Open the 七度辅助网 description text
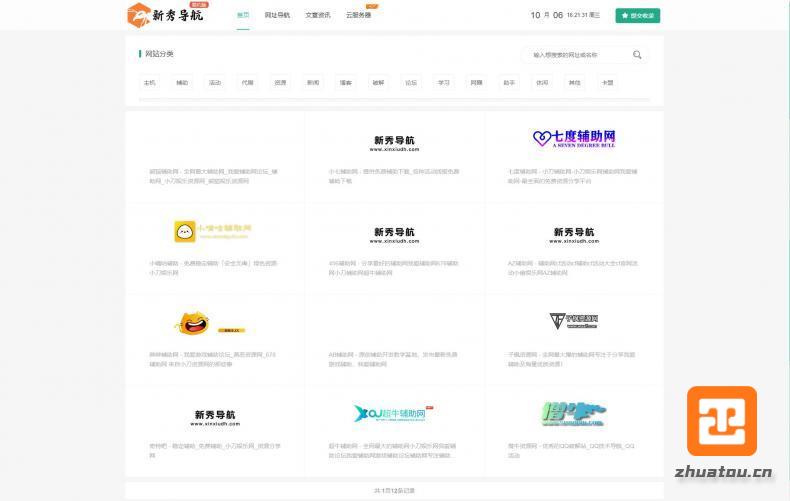This screenshot has width=790, height=501. coord(573,176)
